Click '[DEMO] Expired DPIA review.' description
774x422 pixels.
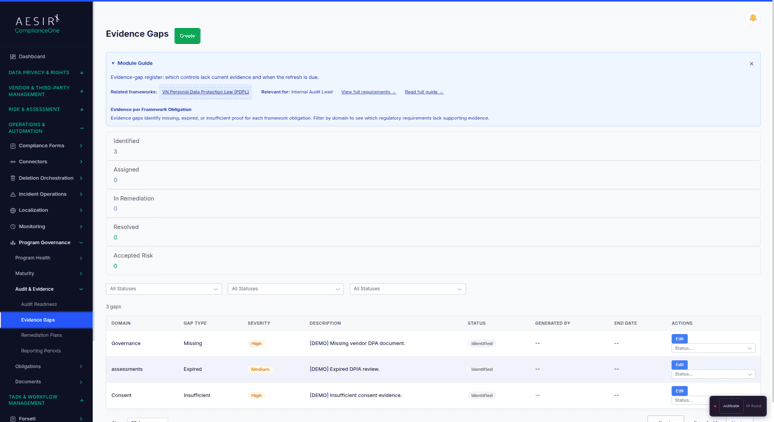pos(345,369)
